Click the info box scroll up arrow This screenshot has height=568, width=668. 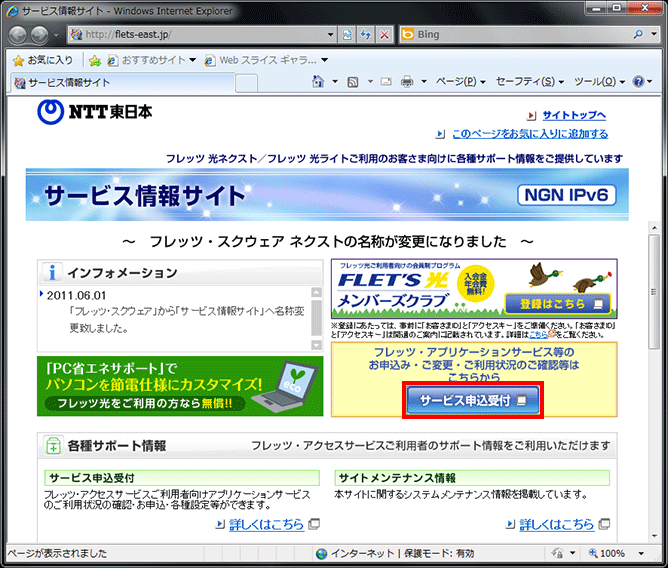click(x=317, y=292)
